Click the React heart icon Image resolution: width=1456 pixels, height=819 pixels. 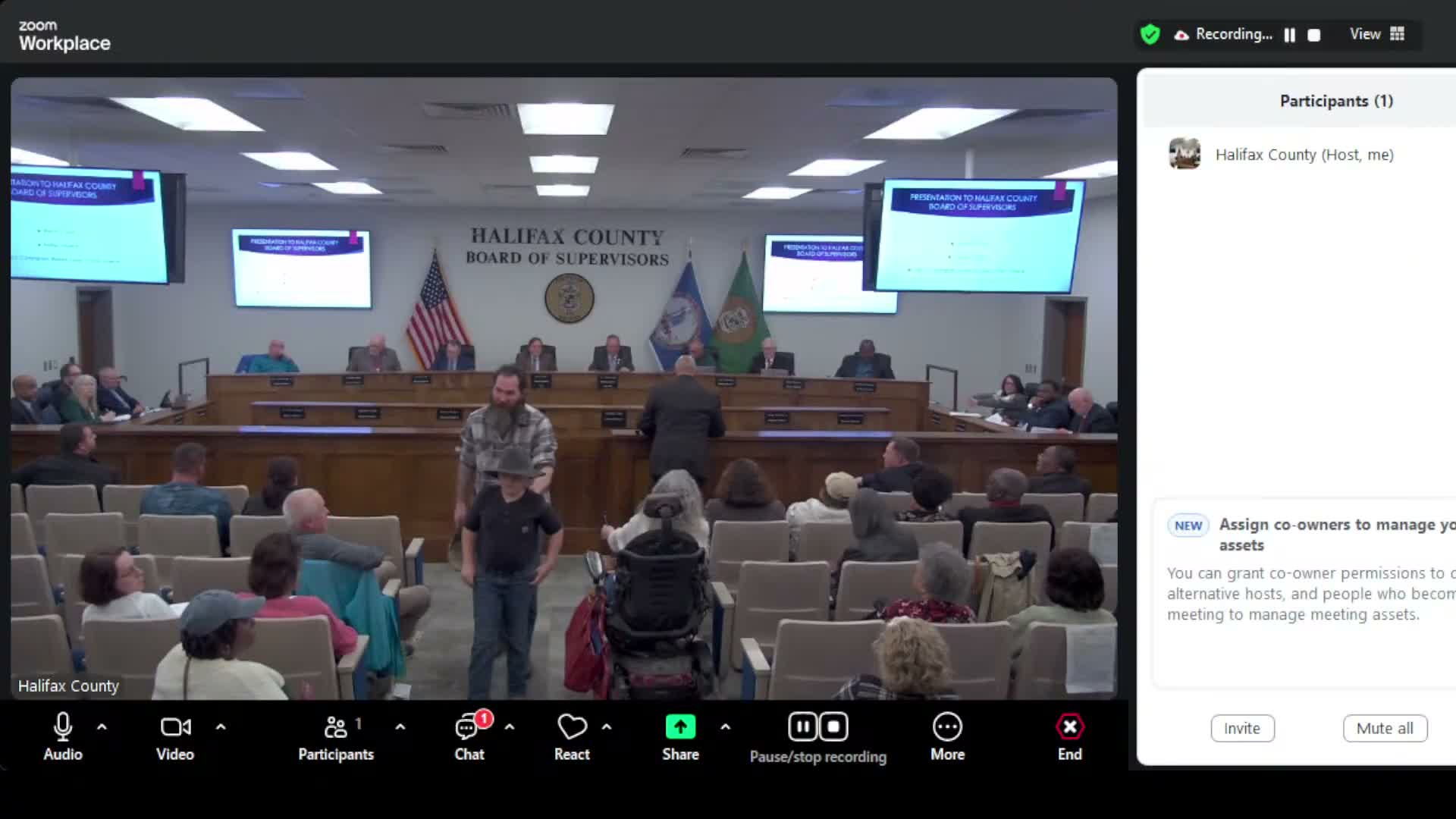pos(572,727)
